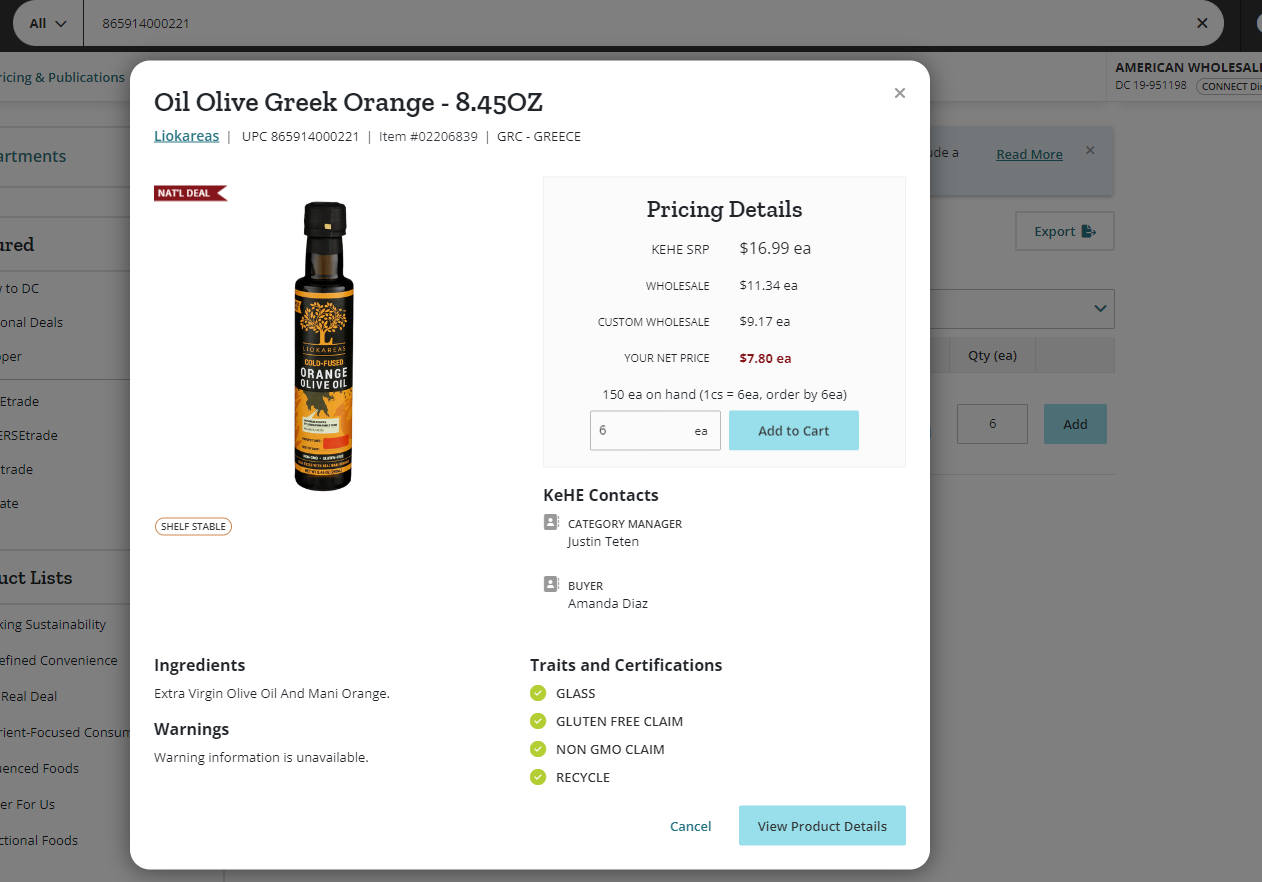The height and width of the screenshot is (882, 1262).
Task: Click the NAT'L DEAL ribbon badge
Action: (190, 193)
